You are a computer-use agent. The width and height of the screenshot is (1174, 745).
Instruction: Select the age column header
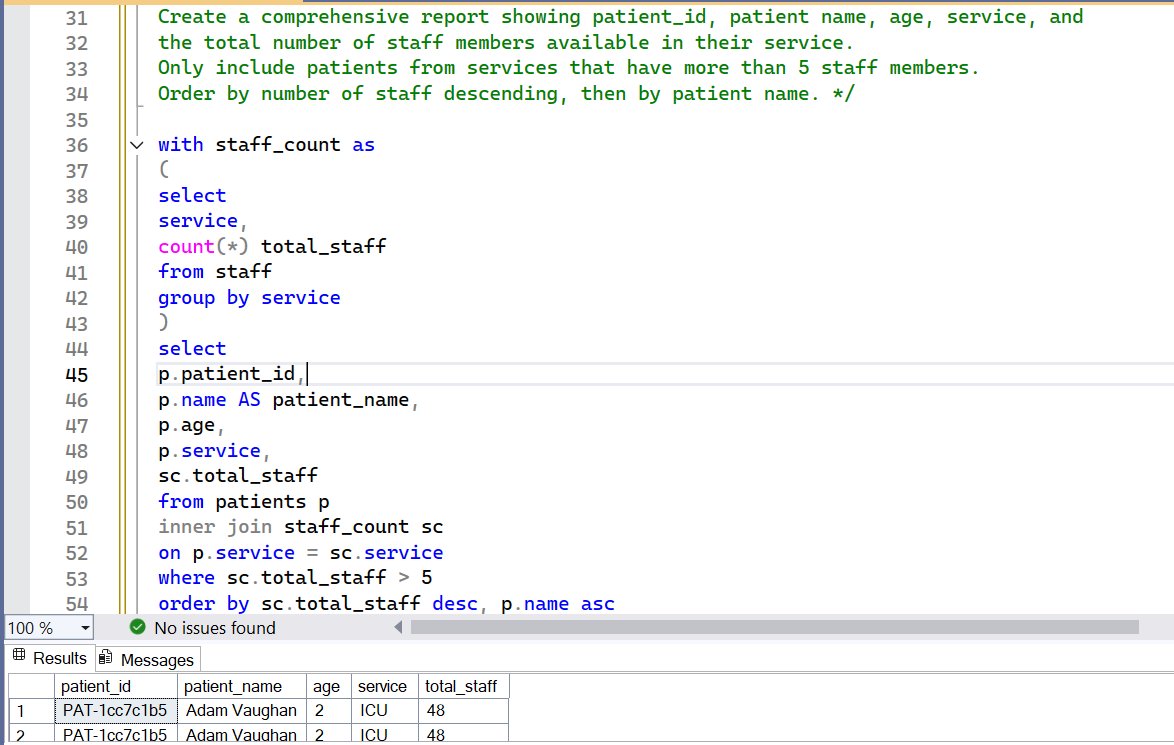(x=329, y=686)
